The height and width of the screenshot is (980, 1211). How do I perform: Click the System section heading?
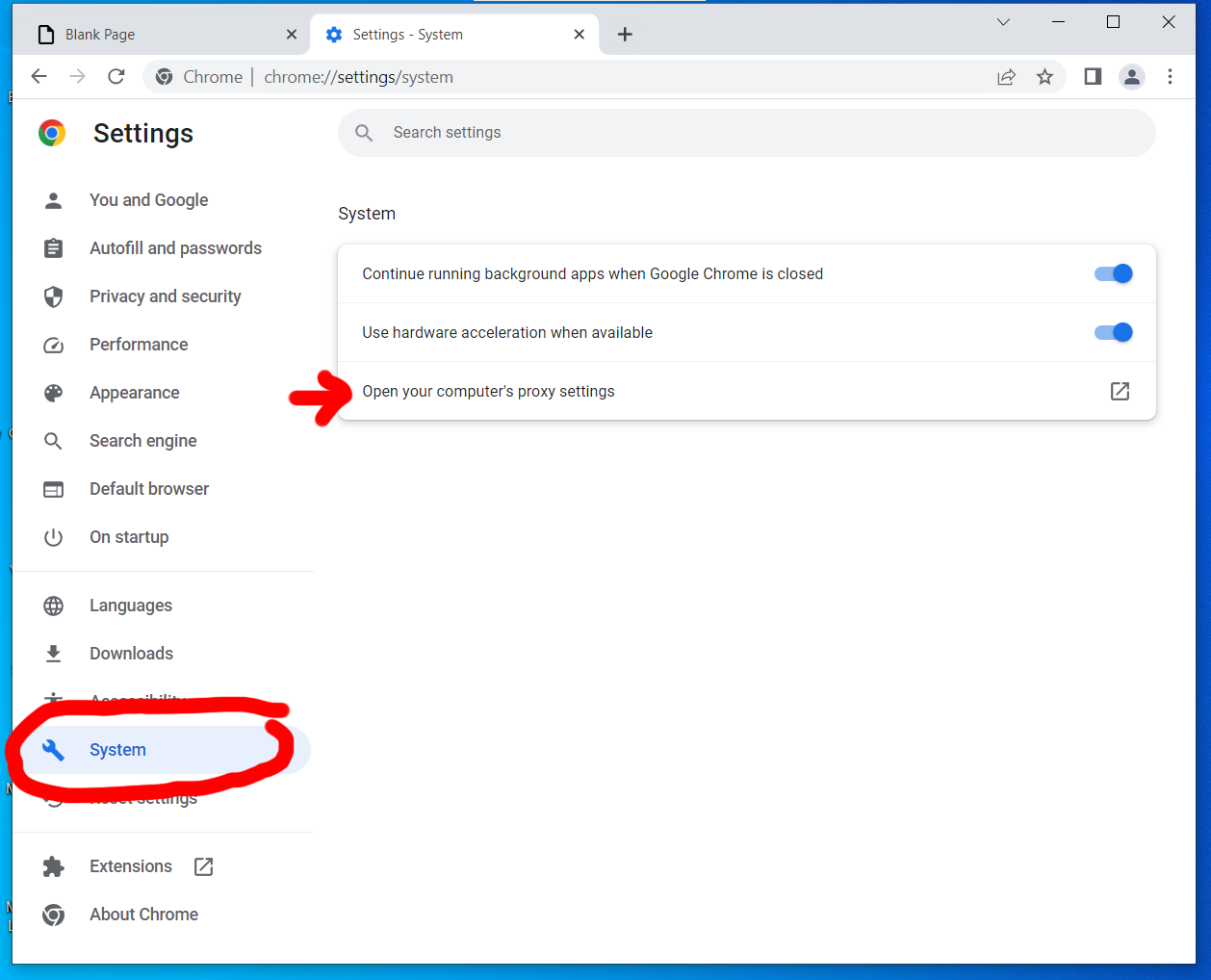tap(367, 214)
